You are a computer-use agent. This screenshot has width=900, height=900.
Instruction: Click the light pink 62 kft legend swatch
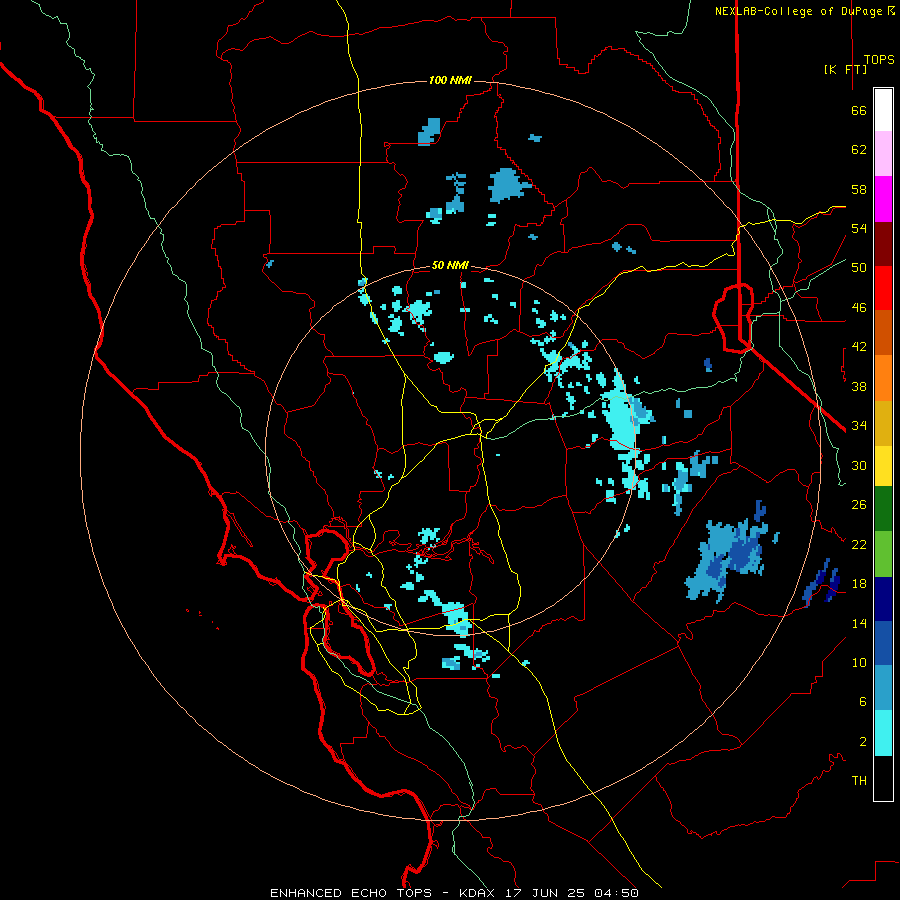(x=883, y=153)
